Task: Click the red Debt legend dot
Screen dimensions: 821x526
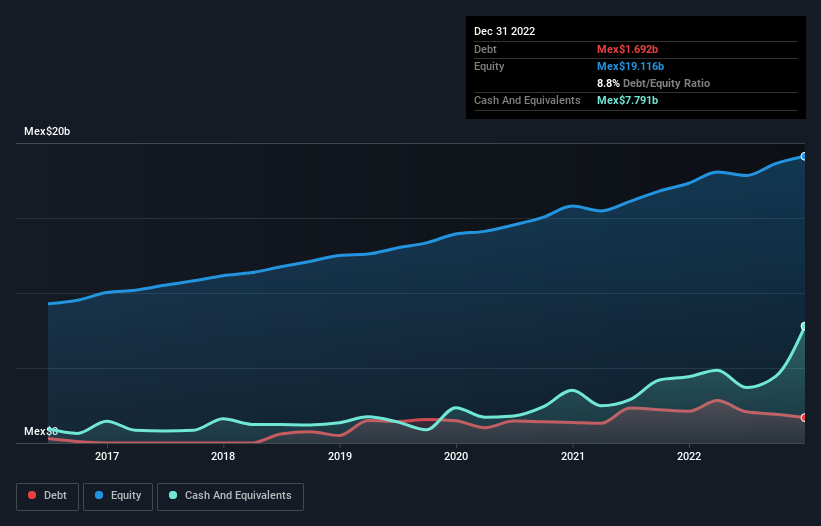Action: point(32,495)
